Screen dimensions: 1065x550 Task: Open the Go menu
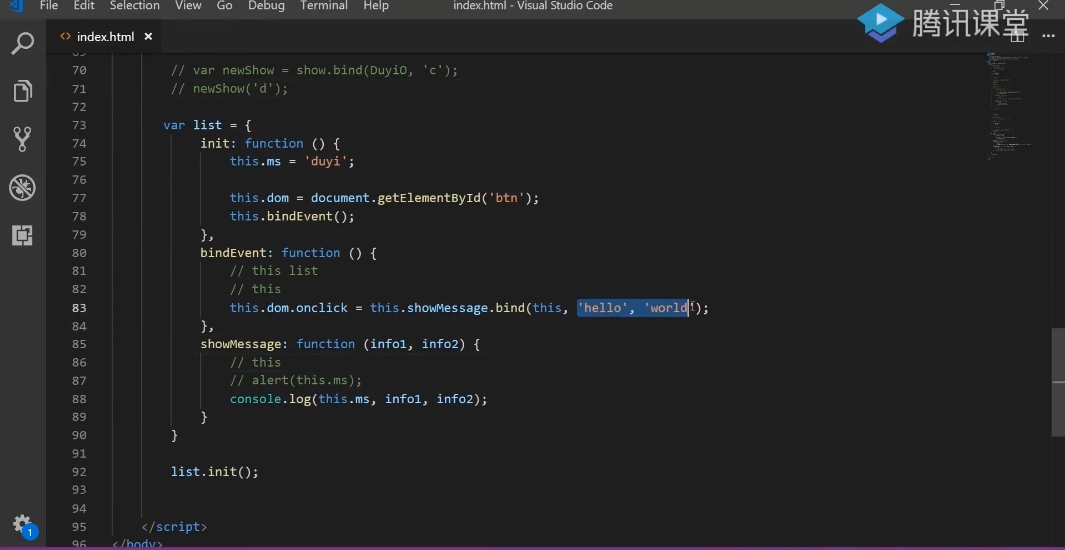pos(225,6)
